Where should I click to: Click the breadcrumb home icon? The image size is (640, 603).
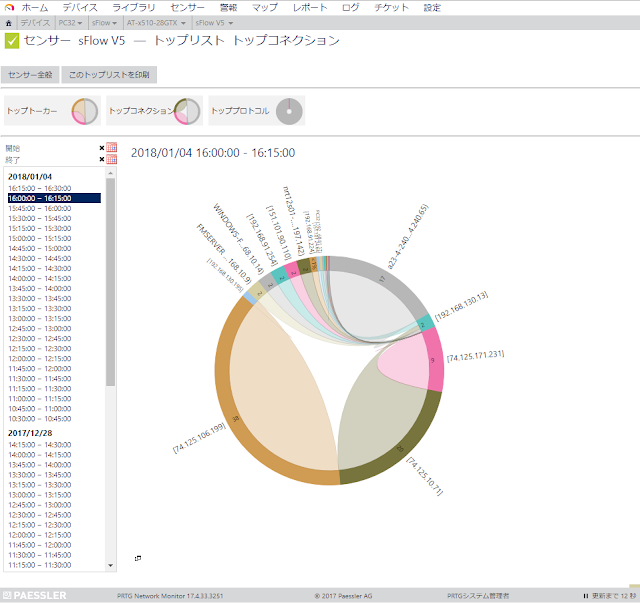tap(9, 23)
